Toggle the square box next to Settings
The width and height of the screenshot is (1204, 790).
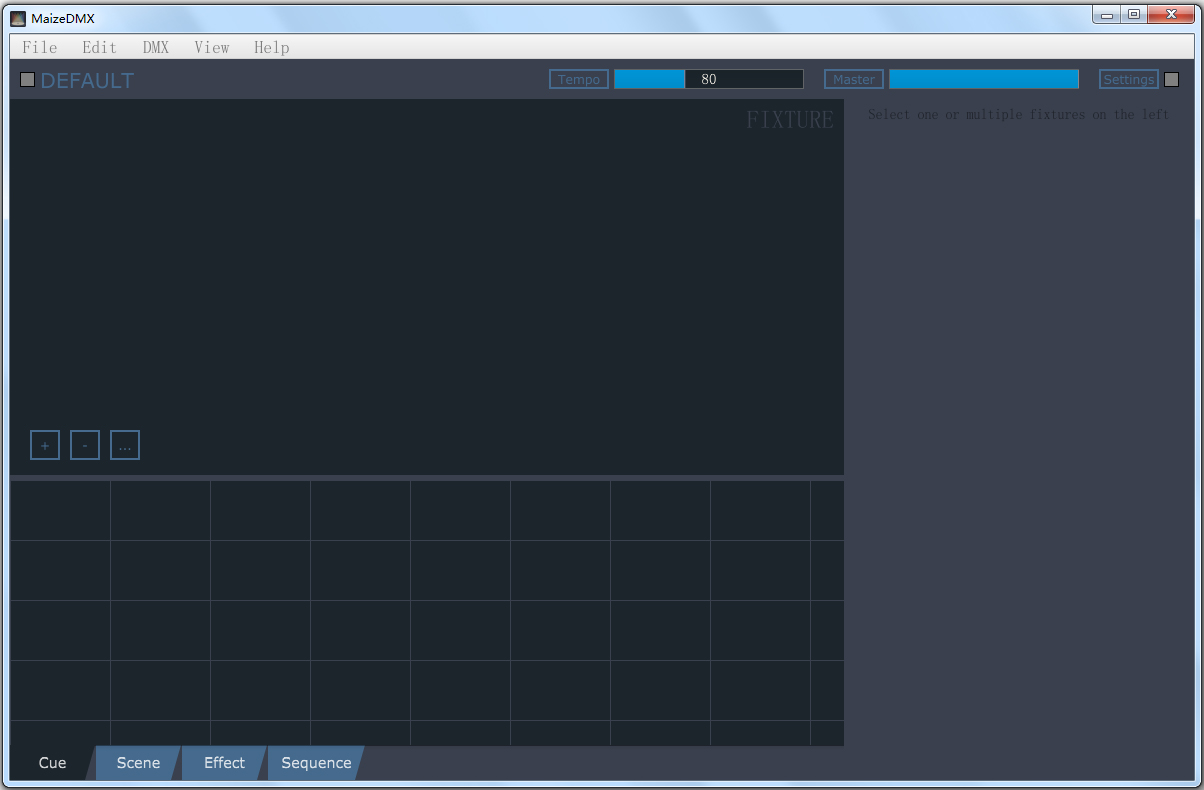(1171, 80)
